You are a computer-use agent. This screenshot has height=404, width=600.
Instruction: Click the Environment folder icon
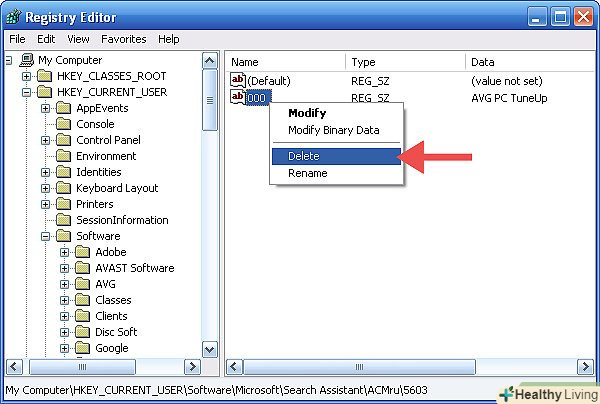pos(64,156)
